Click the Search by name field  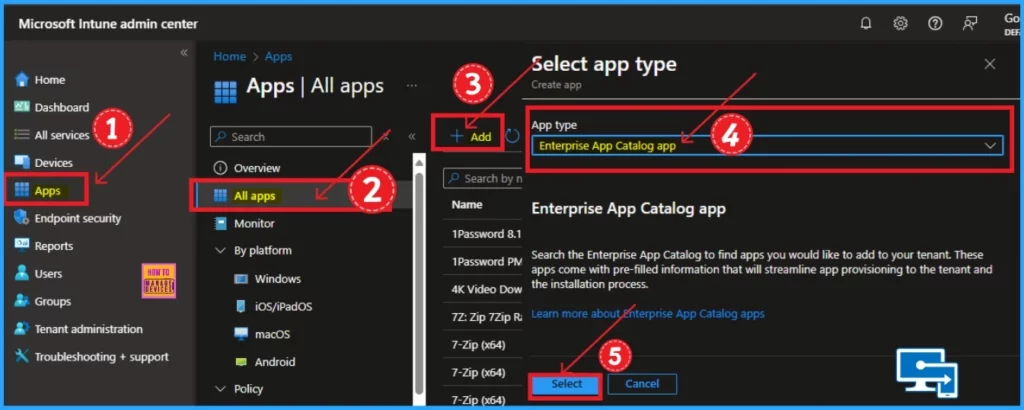tap(482, 178)
